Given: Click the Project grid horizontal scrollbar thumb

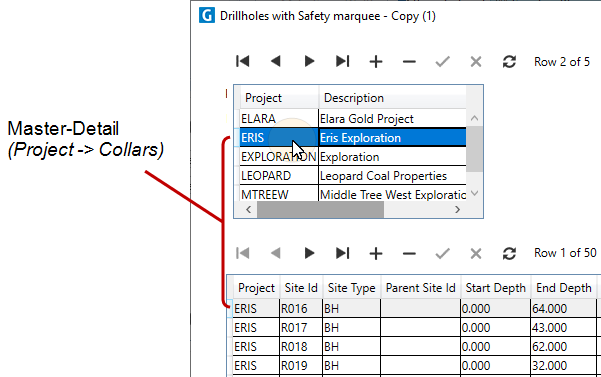Looking at the screenshot, I should 320,210.
